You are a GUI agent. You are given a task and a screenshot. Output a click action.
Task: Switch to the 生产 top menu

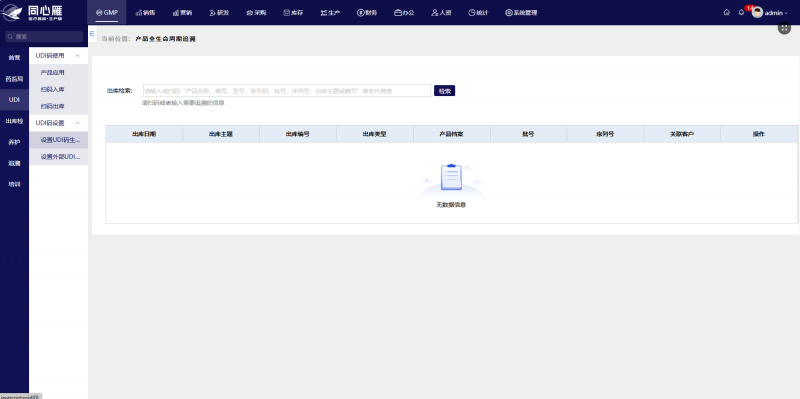330,13
